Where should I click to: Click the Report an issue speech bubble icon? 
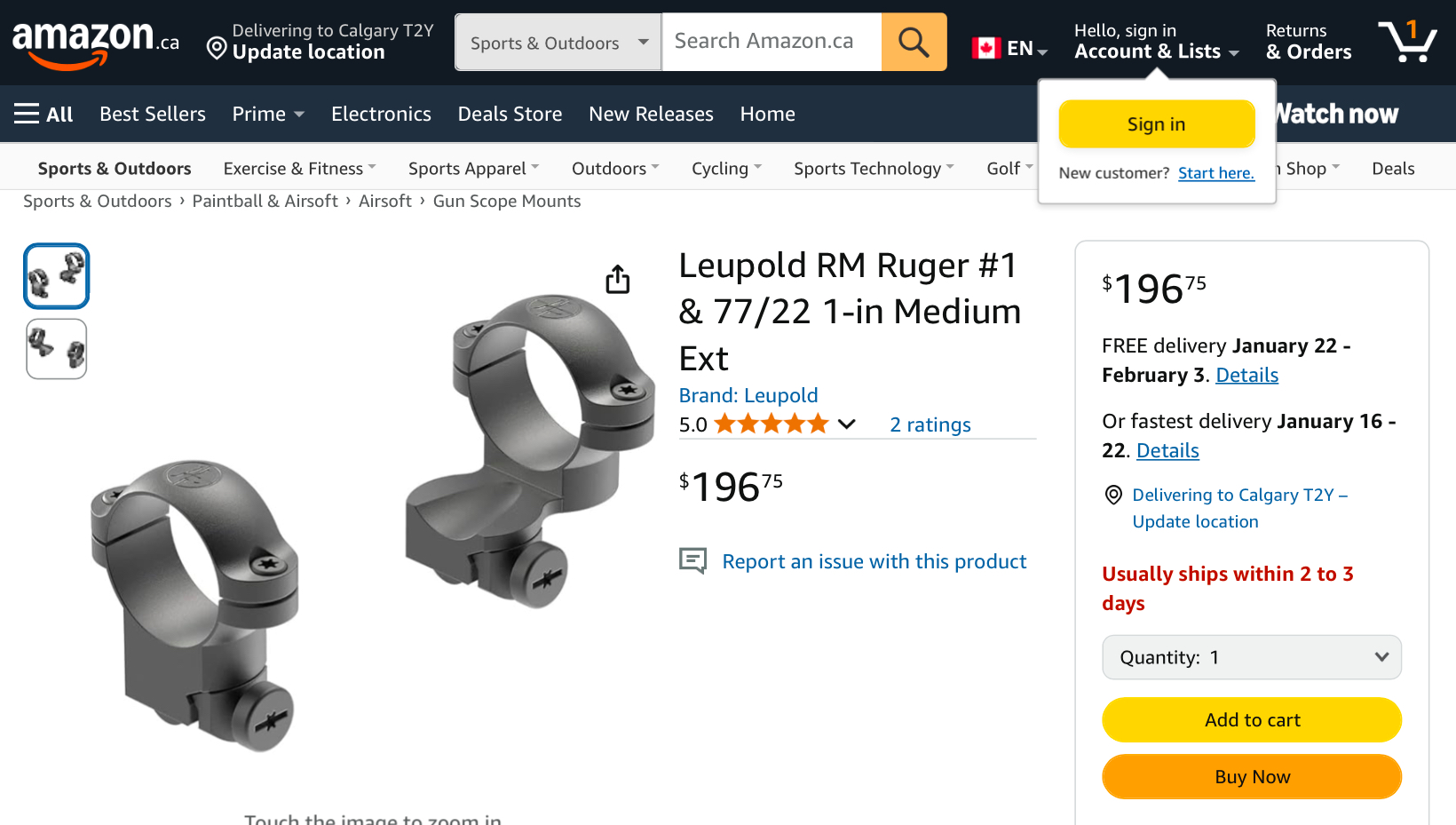692,560
